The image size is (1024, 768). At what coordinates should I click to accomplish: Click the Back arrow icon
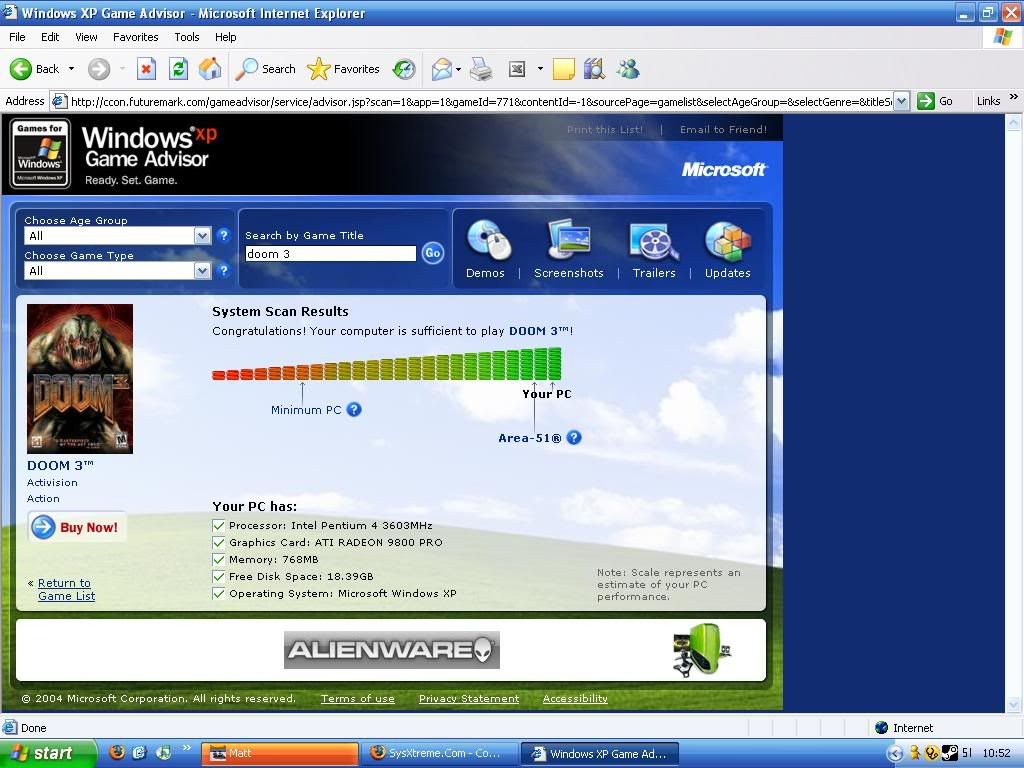[20, 69]
